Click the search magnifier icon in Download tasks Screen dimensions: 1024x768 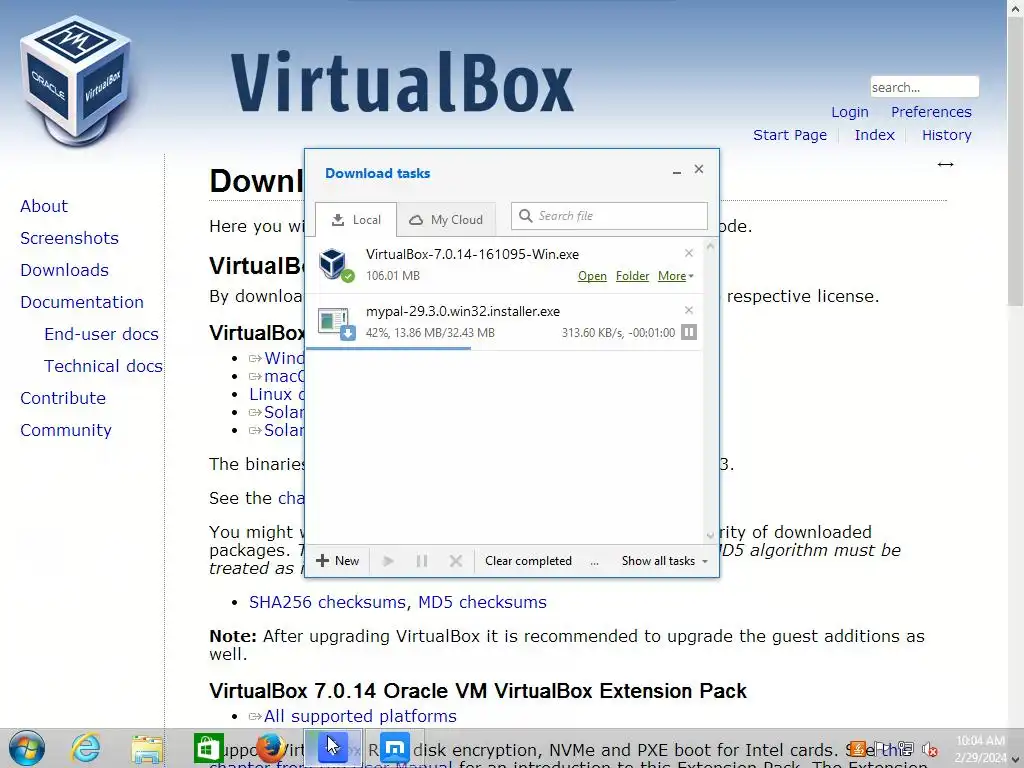(x=525, y=216)
